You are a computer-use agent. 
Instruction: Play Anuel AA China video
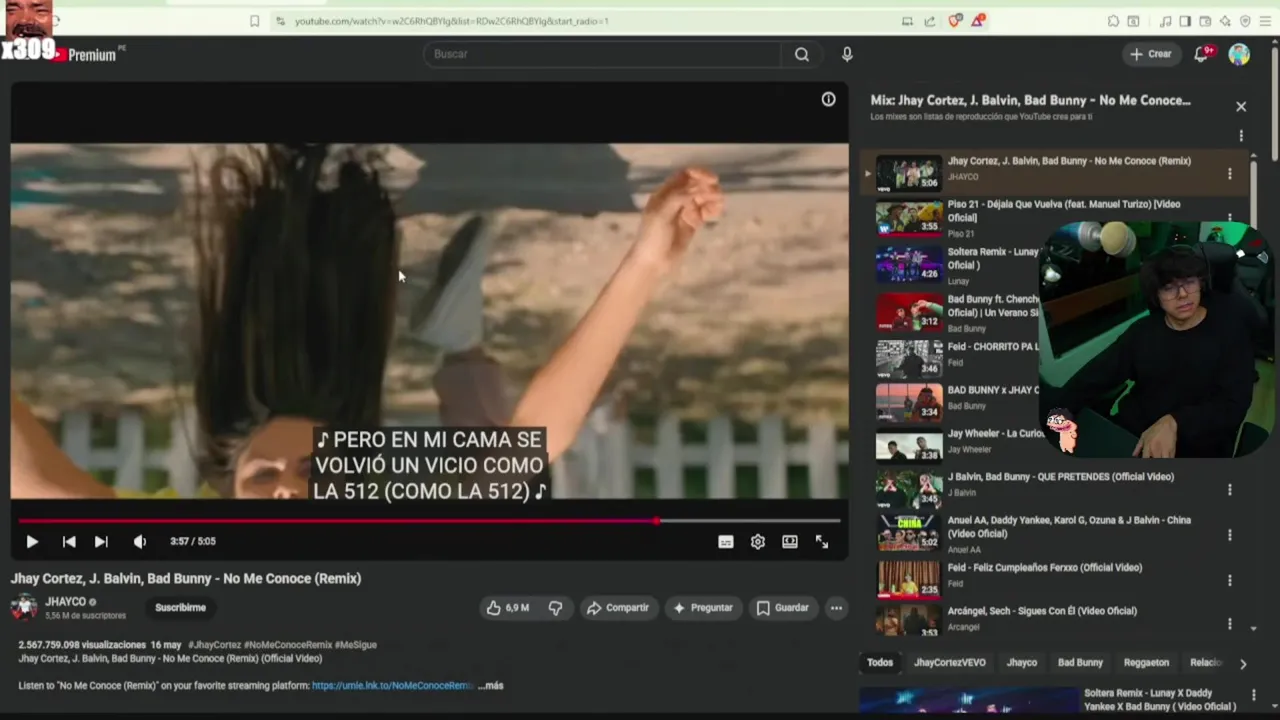[x=1069, y=526]
